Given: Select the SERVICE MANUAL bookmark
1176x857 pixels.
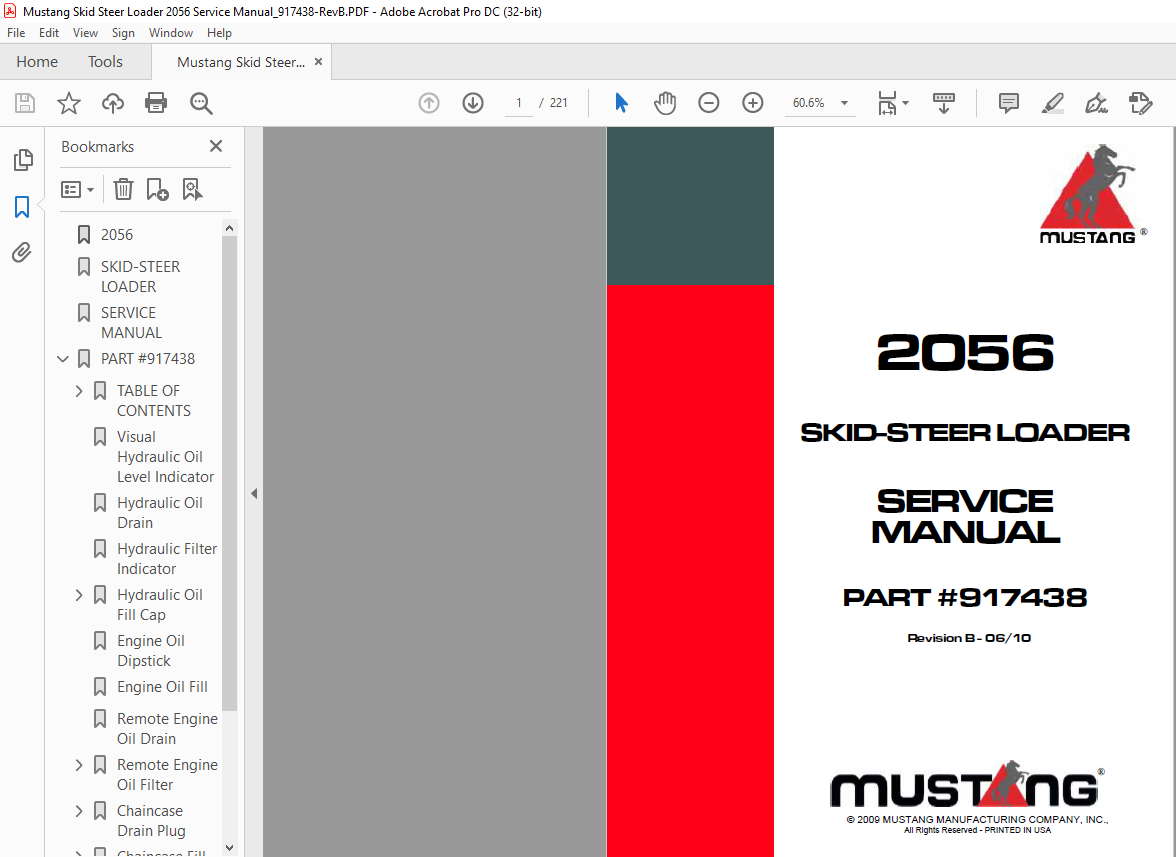Looking at the screenshot, I should [131, 322].
